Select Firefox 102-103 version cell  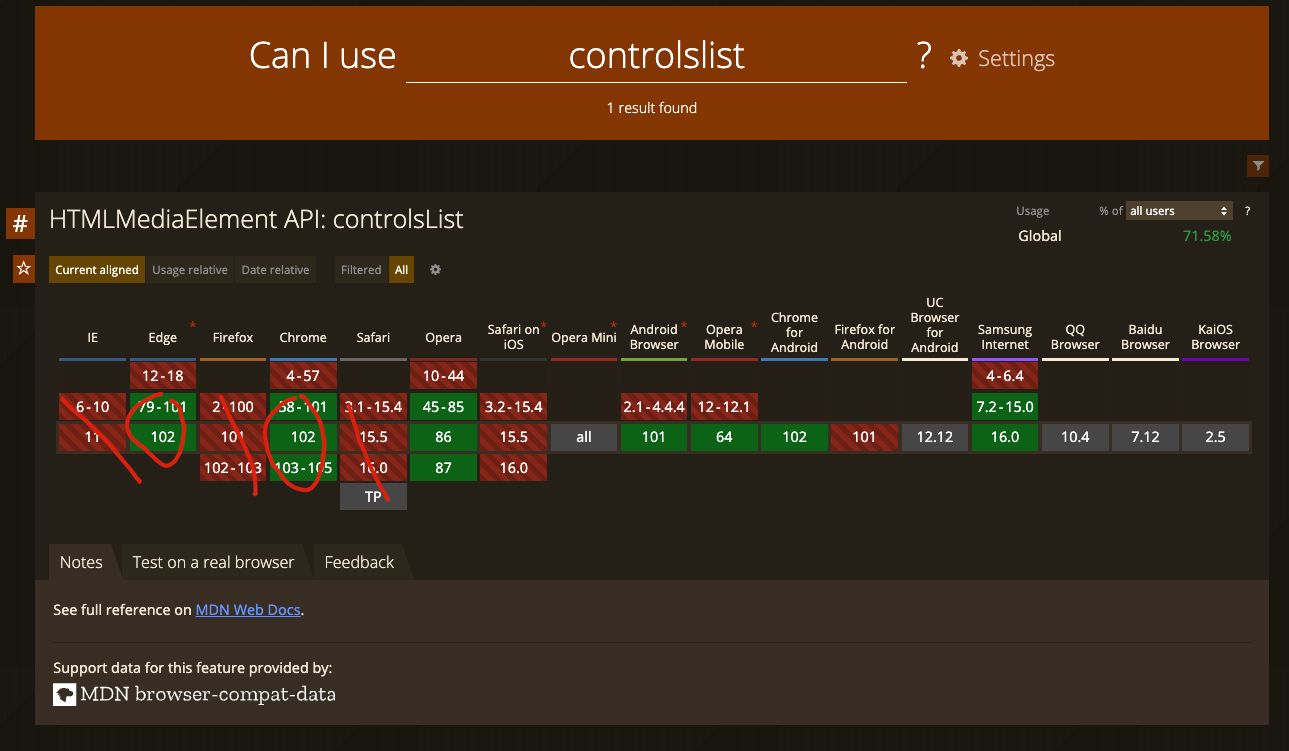pyautogui.click(x=233, y=467)
